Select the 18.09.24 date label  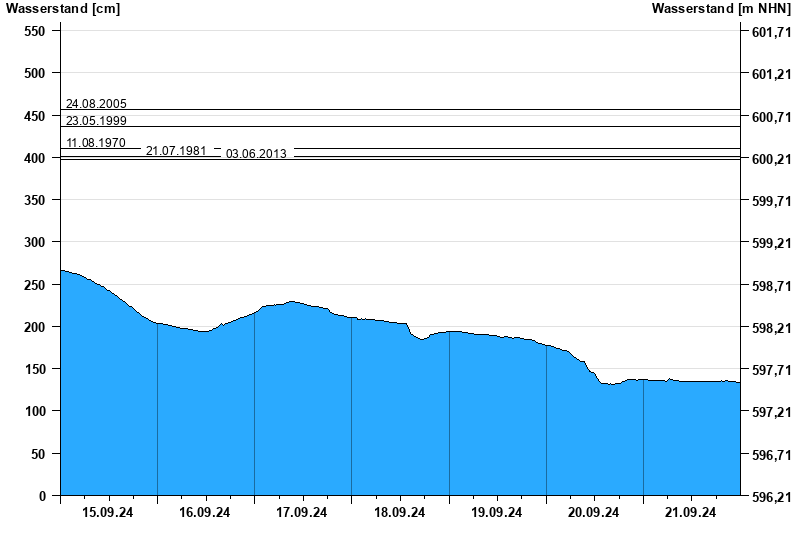(399, 513)
